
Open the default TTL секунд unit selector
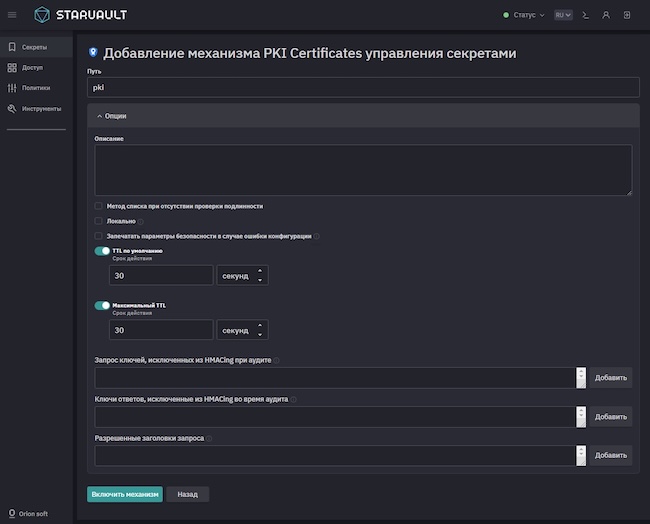pyautogui.click(x=242, y=275)
